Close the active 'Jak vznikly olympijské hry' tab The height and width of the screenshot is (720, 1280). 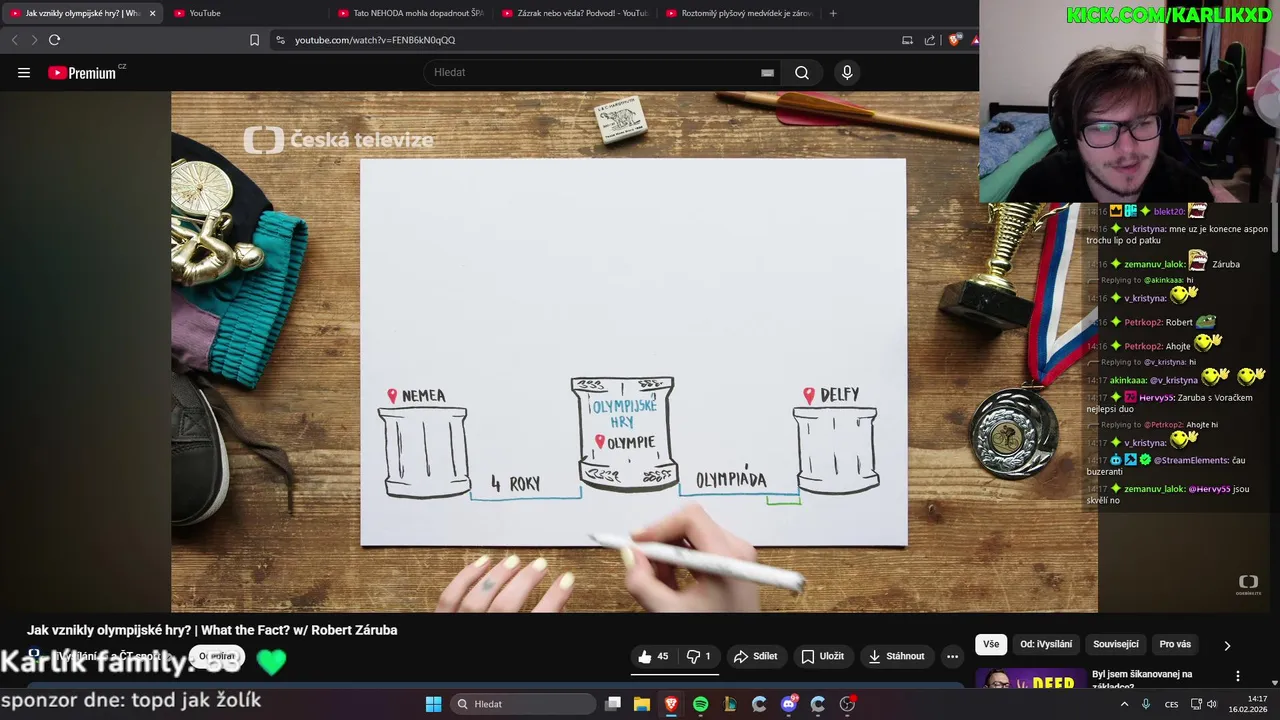pyautogui.click(x=152, y=13)
